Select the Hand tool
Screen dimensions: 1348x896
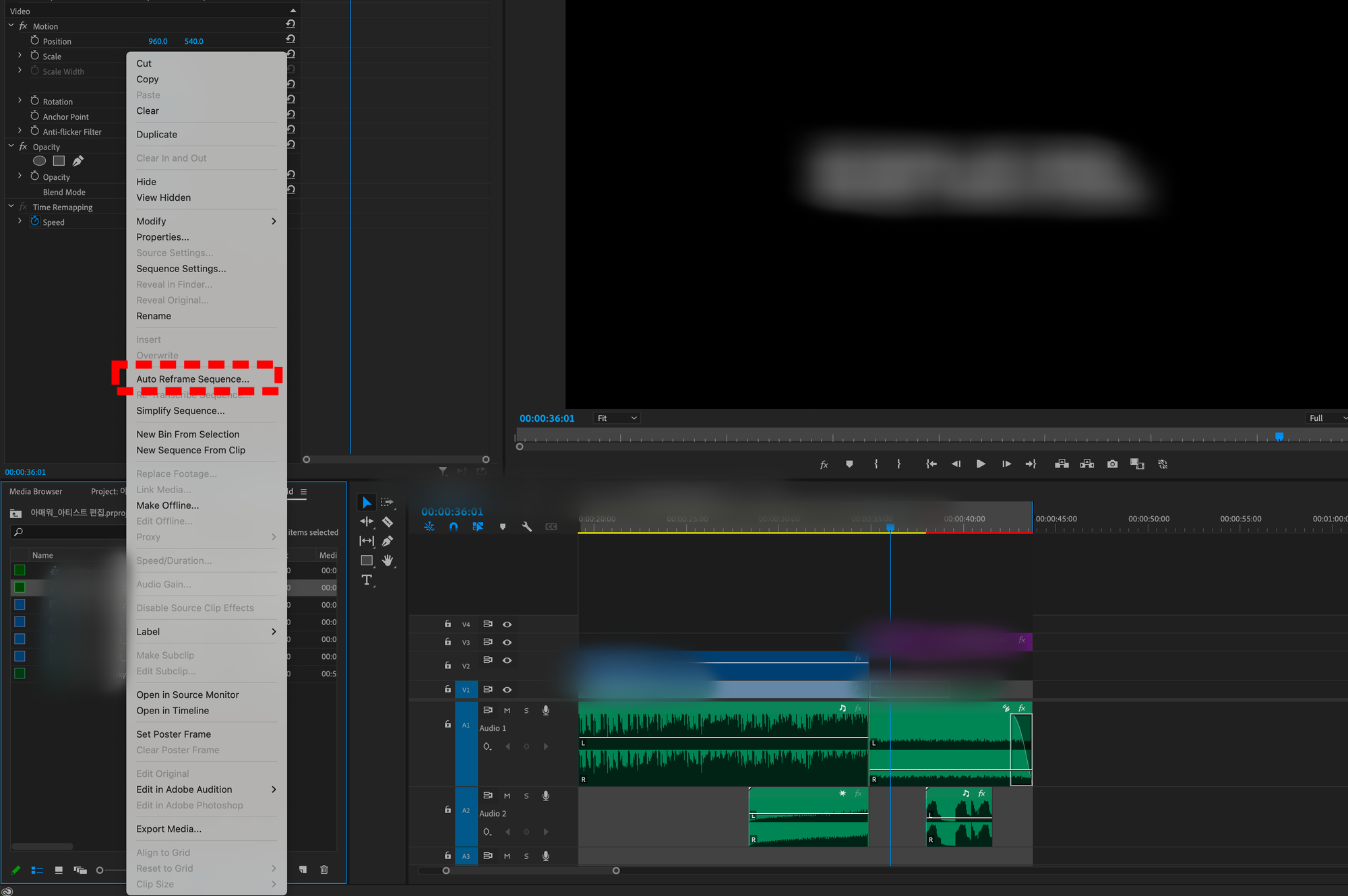388,561
